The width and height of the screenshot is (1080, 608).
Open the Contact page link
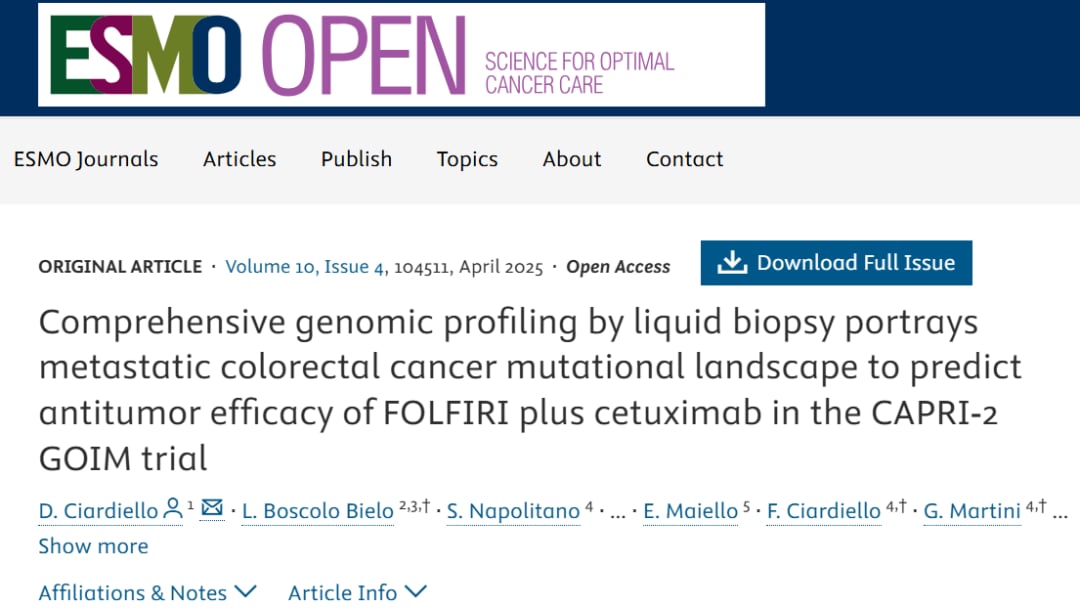point(684,159)
